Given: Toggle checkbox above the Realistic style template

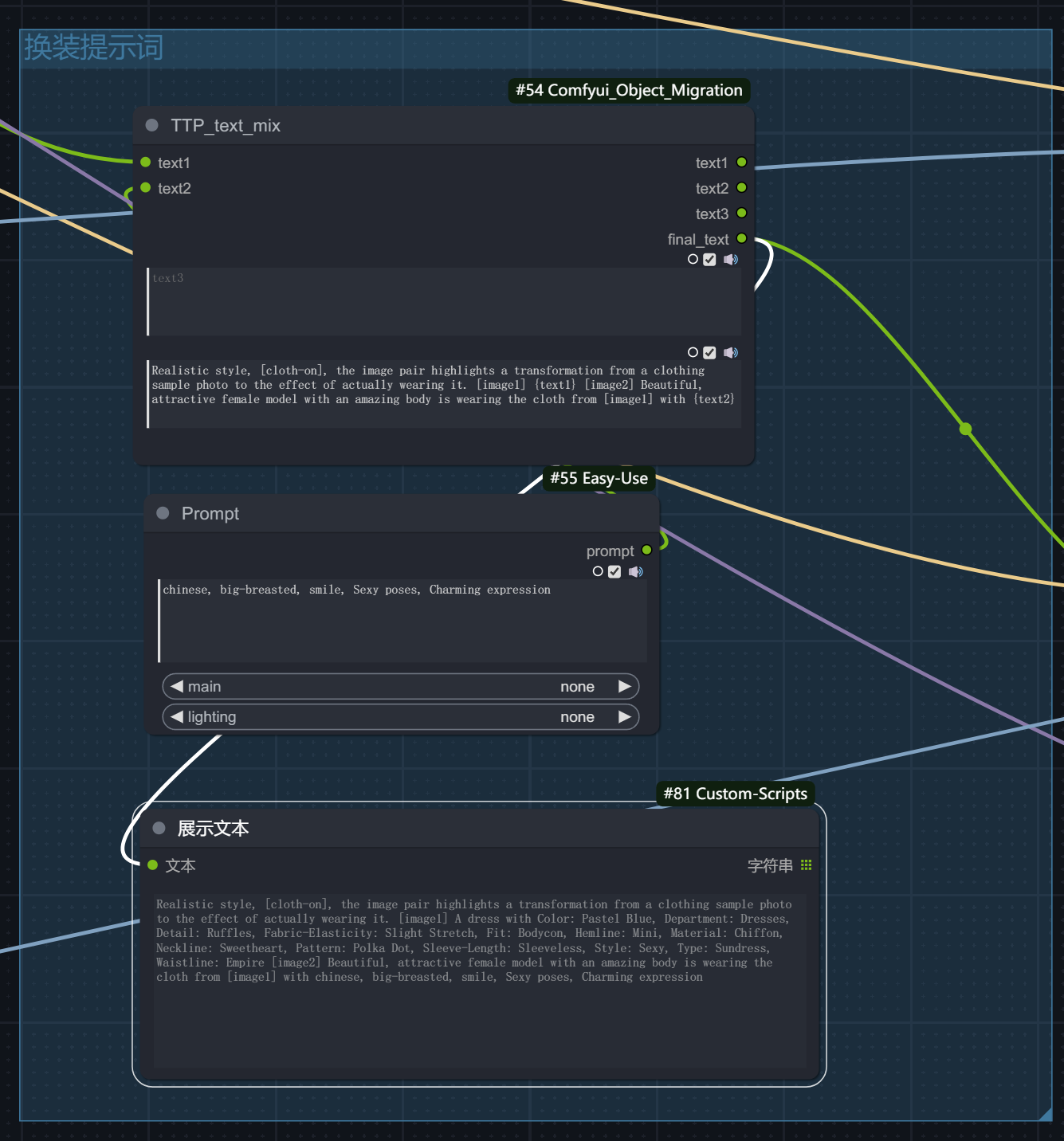Looking at the screenshot, I should pyautogui.click(x=709, y=352).
